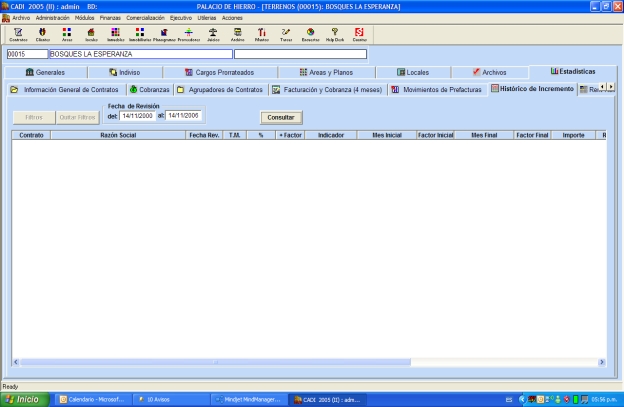This screenshot has width=624, height=407.
Task: Open the Finanzas menu
Action: [x=109, y=18]
